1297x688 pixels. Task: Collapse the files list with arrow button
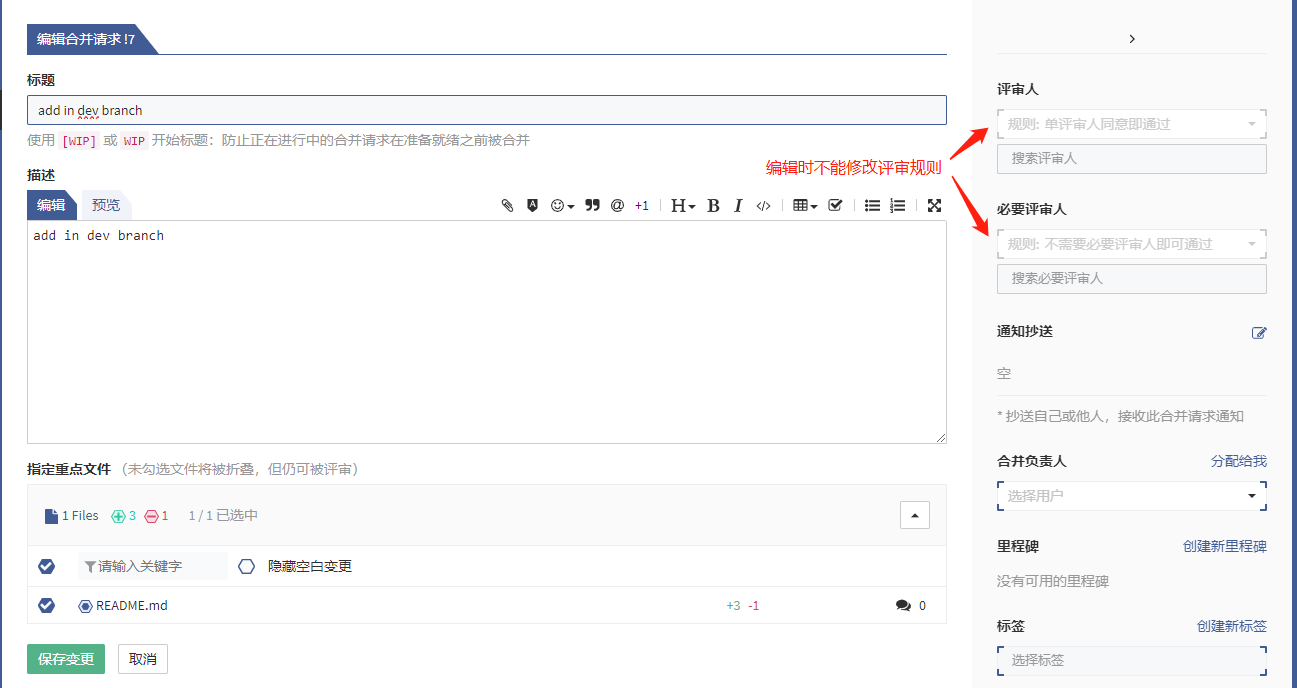914,515
